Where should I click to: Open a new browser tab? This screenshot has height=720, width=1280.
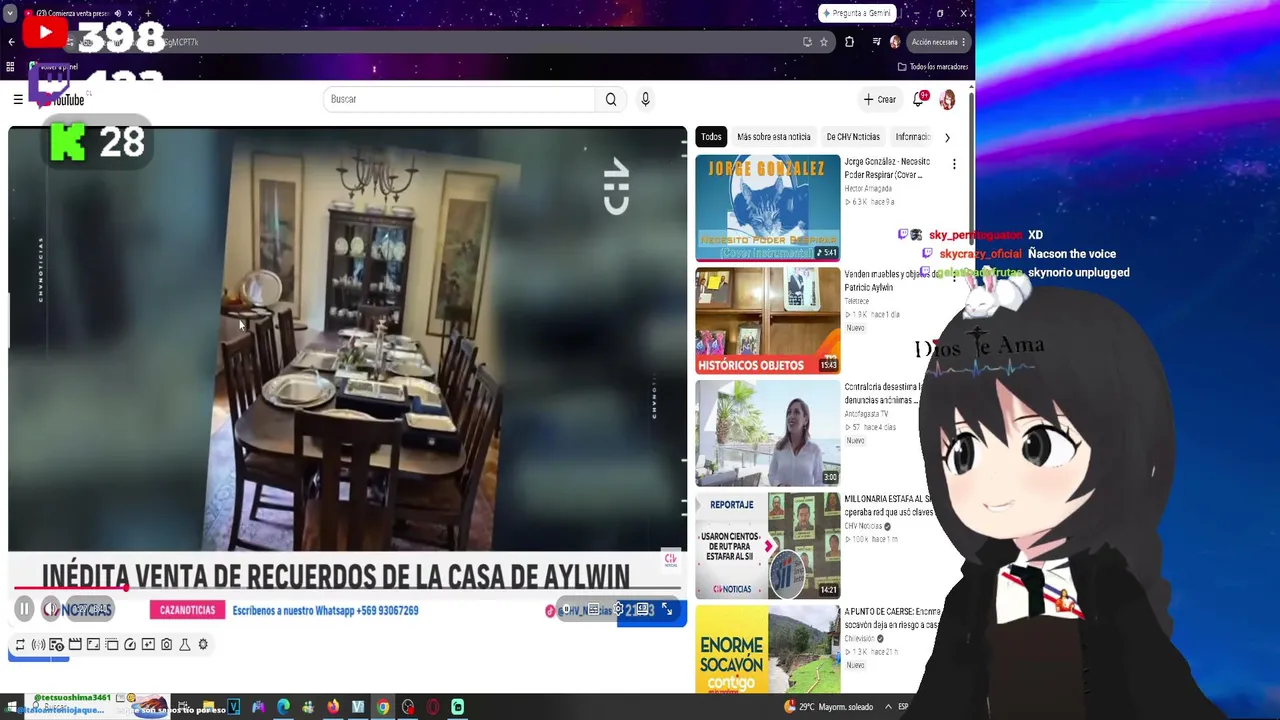coord(147,13)
